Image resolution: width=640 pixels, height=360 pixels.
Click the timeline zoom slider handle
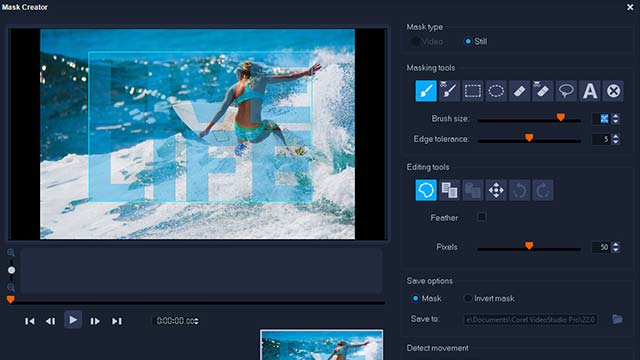coord(11,270)
